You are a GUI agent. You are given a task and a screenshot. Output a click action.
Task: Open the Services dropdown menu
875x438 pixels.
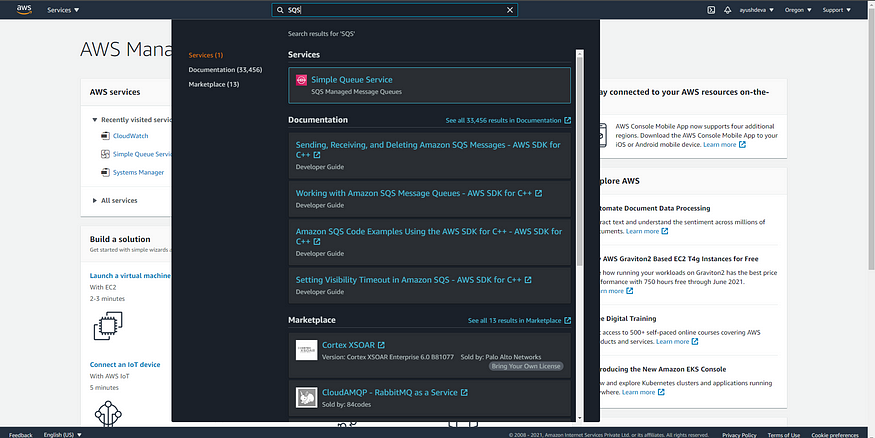(x=63, y=10)
